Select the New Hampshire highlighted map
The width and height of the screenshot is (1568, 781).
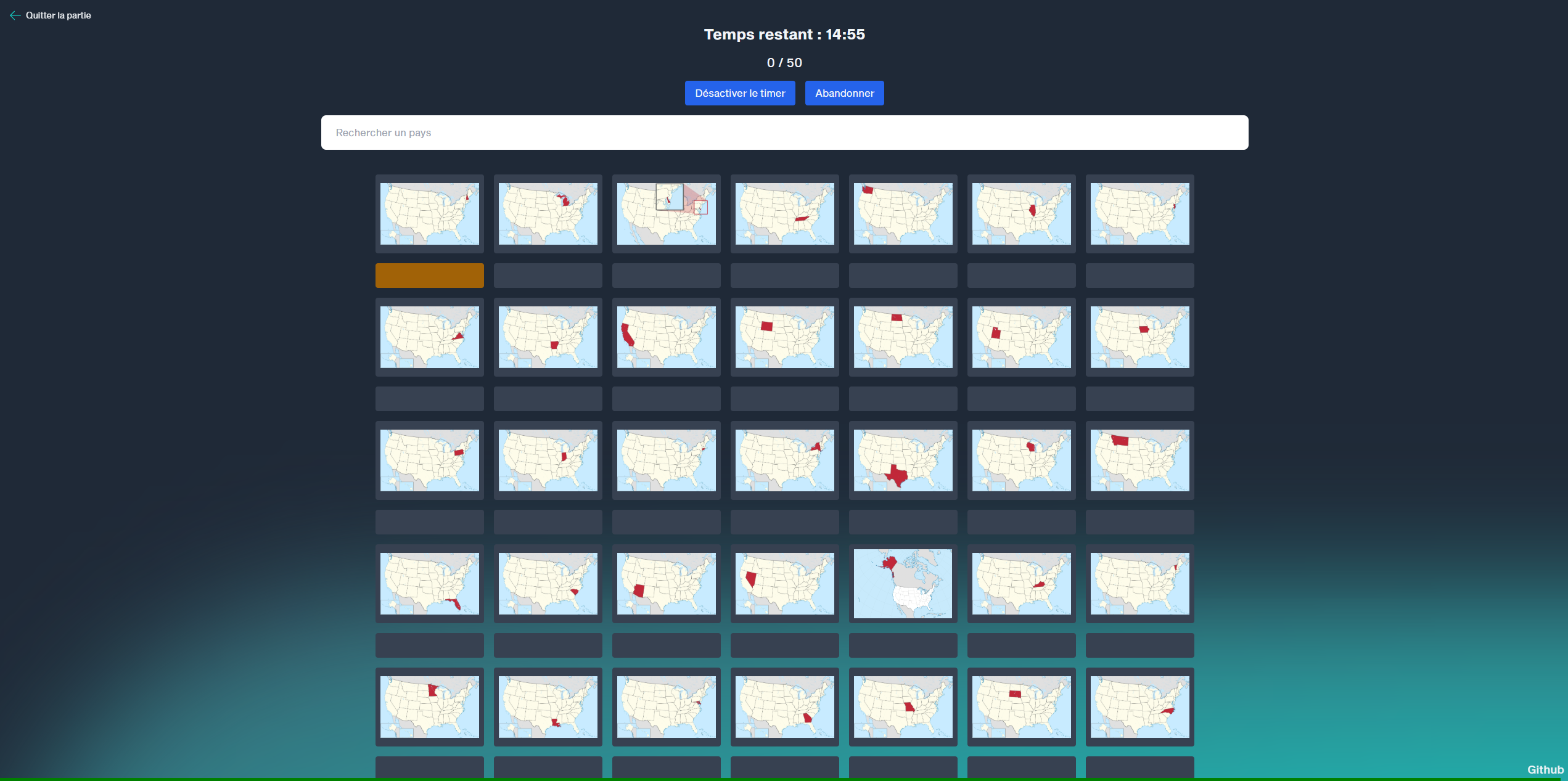[x=430, y=214]
